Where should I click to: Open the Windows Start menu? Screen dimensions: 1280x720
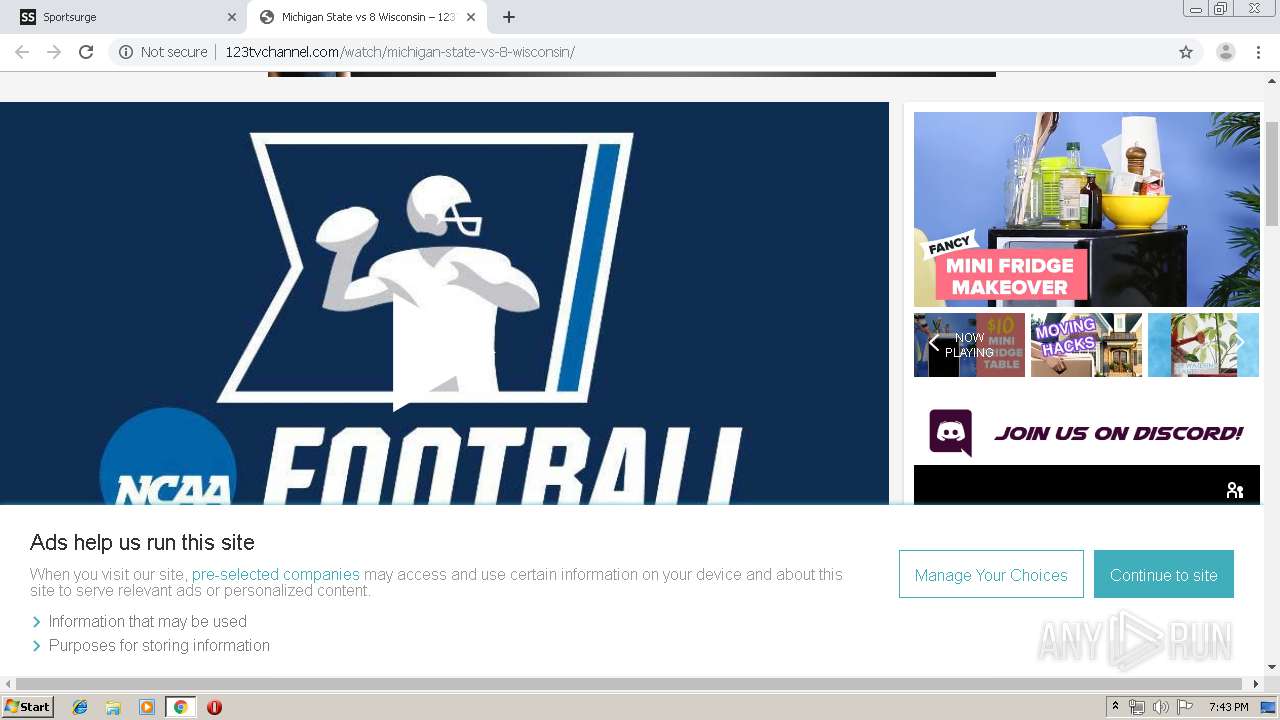pyautogui.click(x=28, y=706)
